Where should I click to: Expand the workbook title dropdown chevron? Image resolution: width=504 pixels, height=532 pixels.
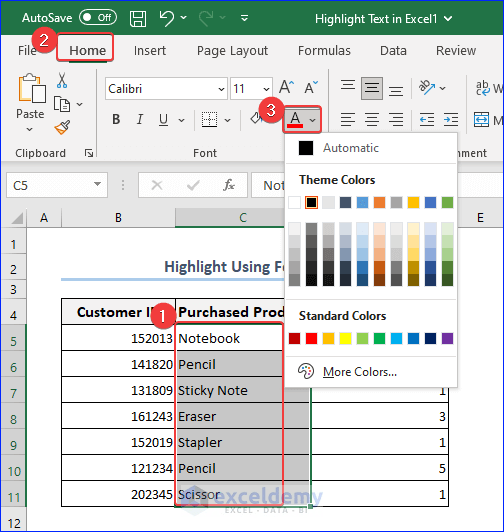click(448, 19)
